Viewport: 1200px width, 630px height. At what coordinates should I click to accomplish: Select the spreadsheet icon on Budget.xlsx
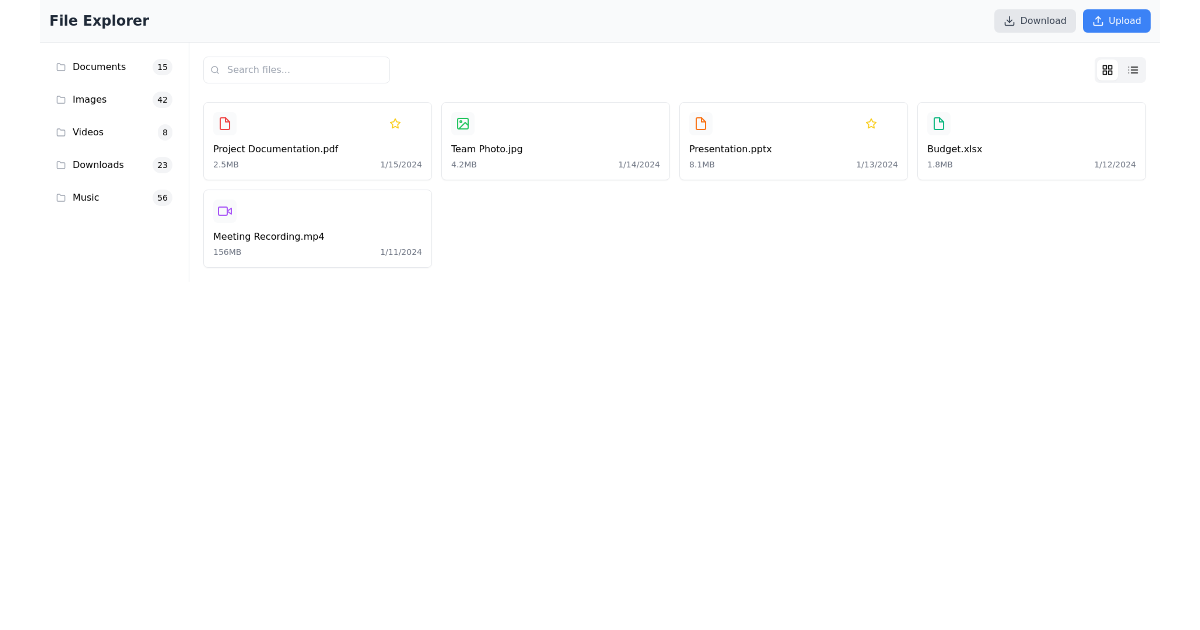click(938, 123)
